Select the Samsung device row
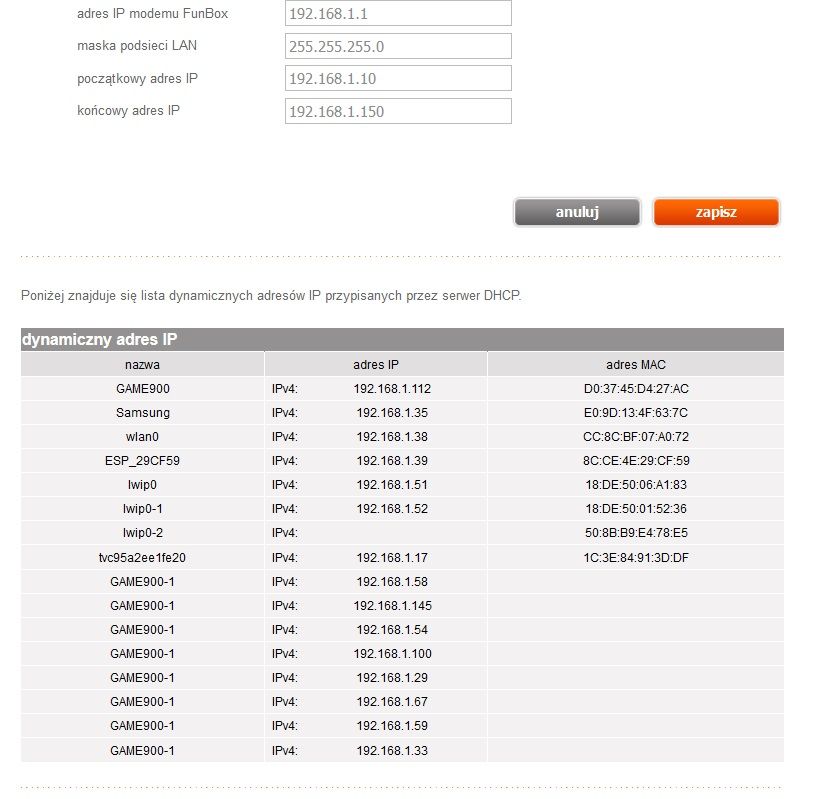 point(402,413)
